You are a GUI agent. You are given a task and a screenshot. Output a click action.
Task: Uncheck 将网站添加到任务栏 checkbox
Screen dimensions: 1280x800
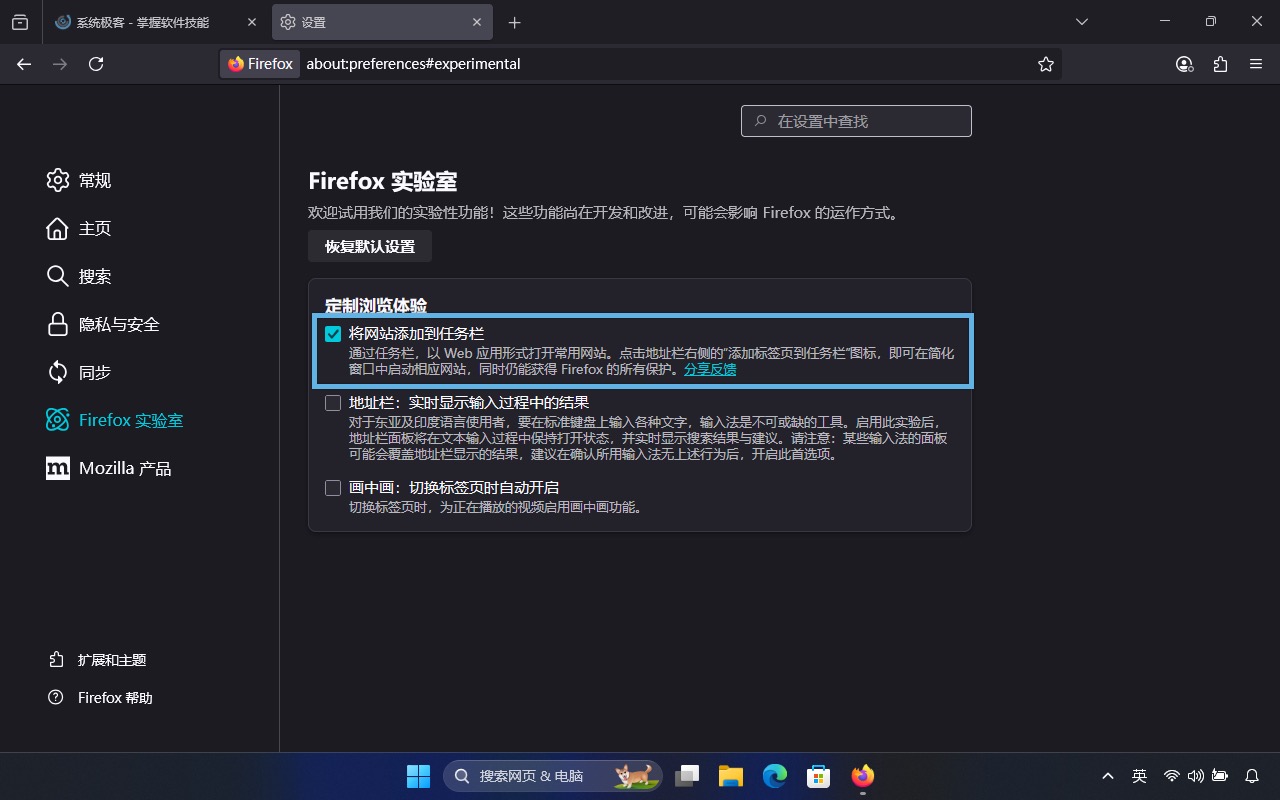333,334
